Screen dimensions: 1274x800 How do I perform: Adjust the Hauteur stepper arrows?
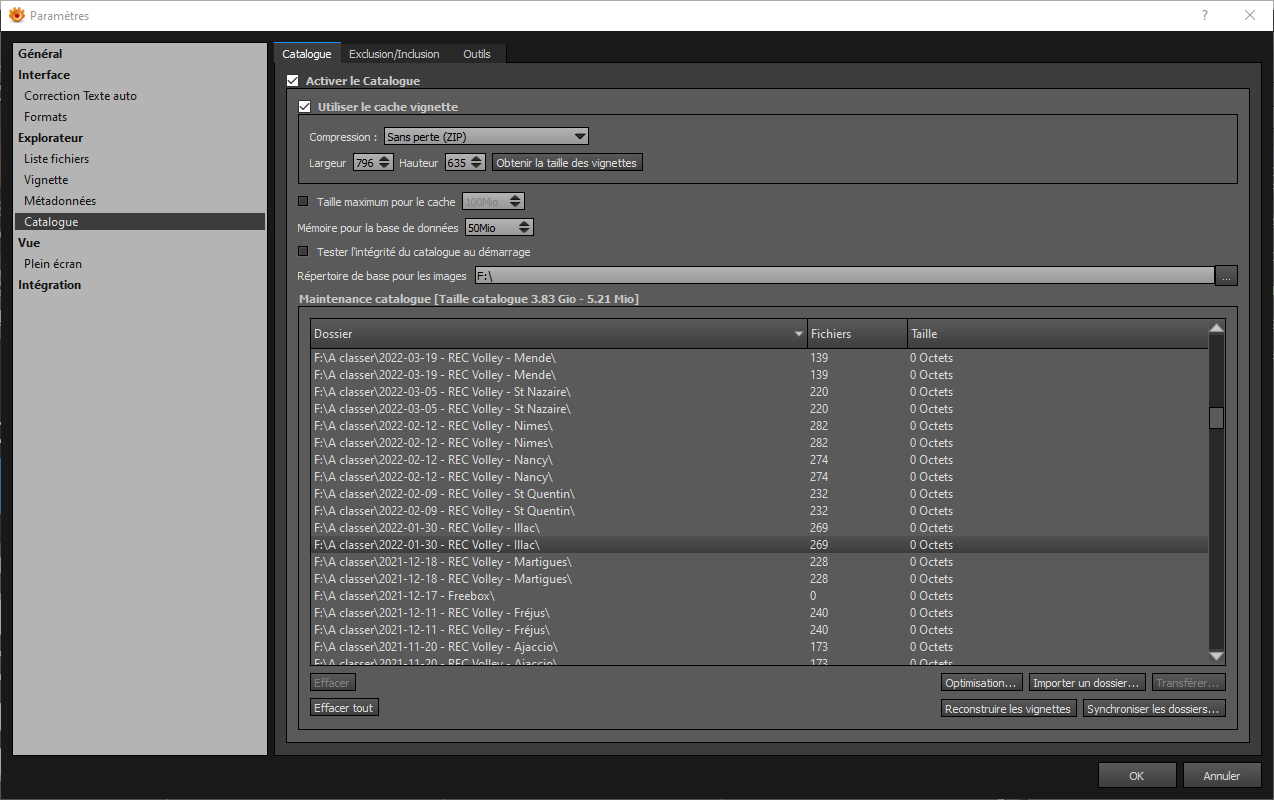477,162
